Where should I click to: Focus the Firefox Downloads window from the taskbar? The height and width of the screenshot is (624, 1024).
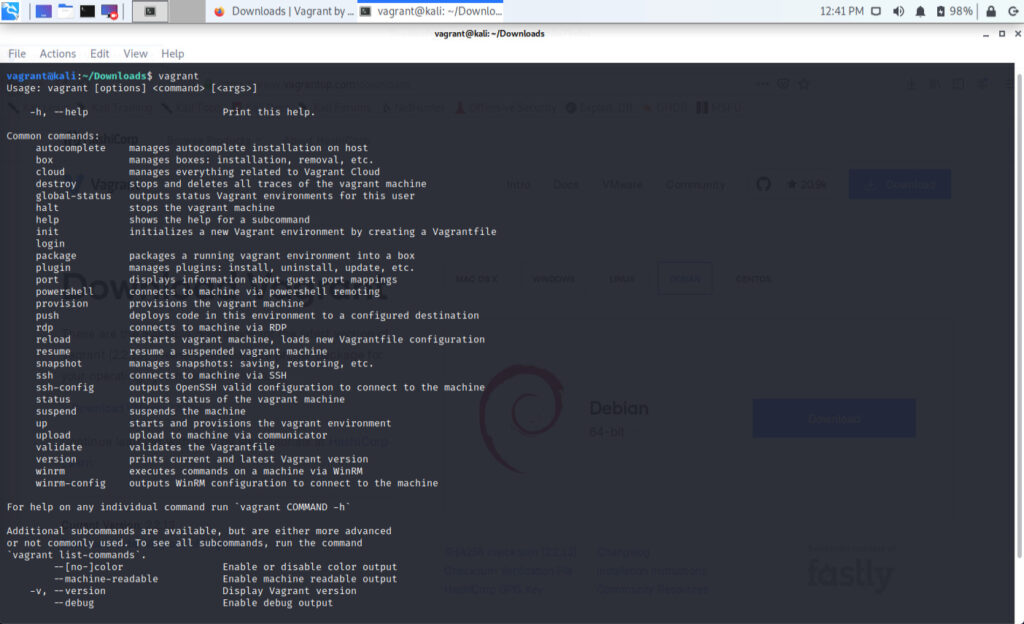(x=290, y=11)
